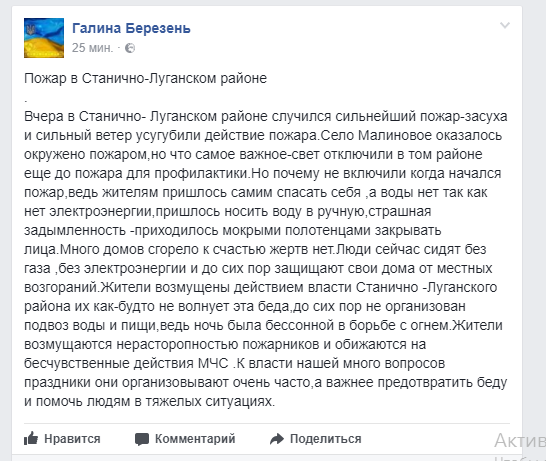Click the Windows activation watermark Актив
The height and width of the screenshot is (461, 546).
(520, 440)
